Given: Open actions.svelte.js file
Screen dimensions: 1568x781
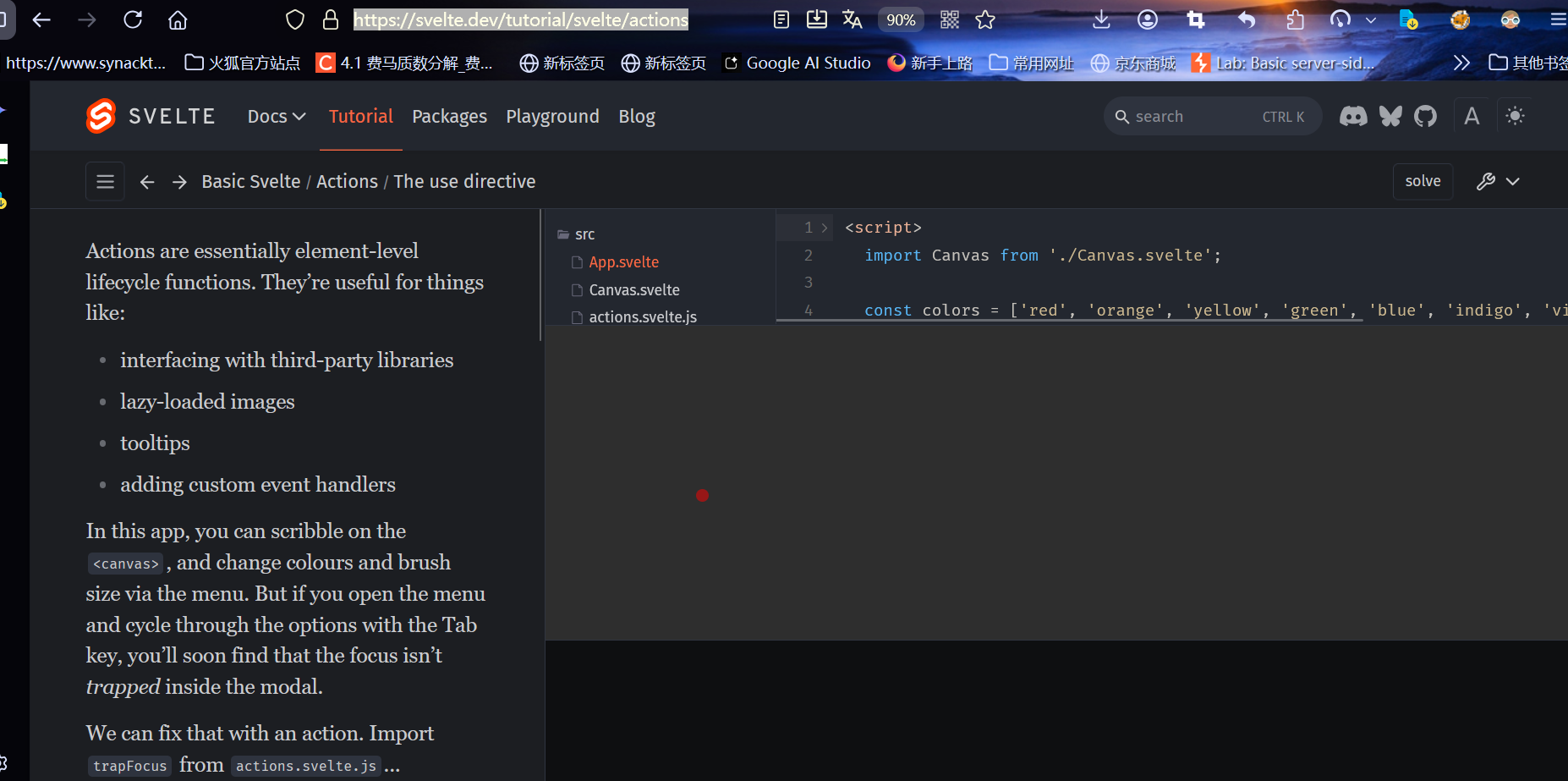Looking at the screenshot, I should pyautogui.click(x=642, y=317).
